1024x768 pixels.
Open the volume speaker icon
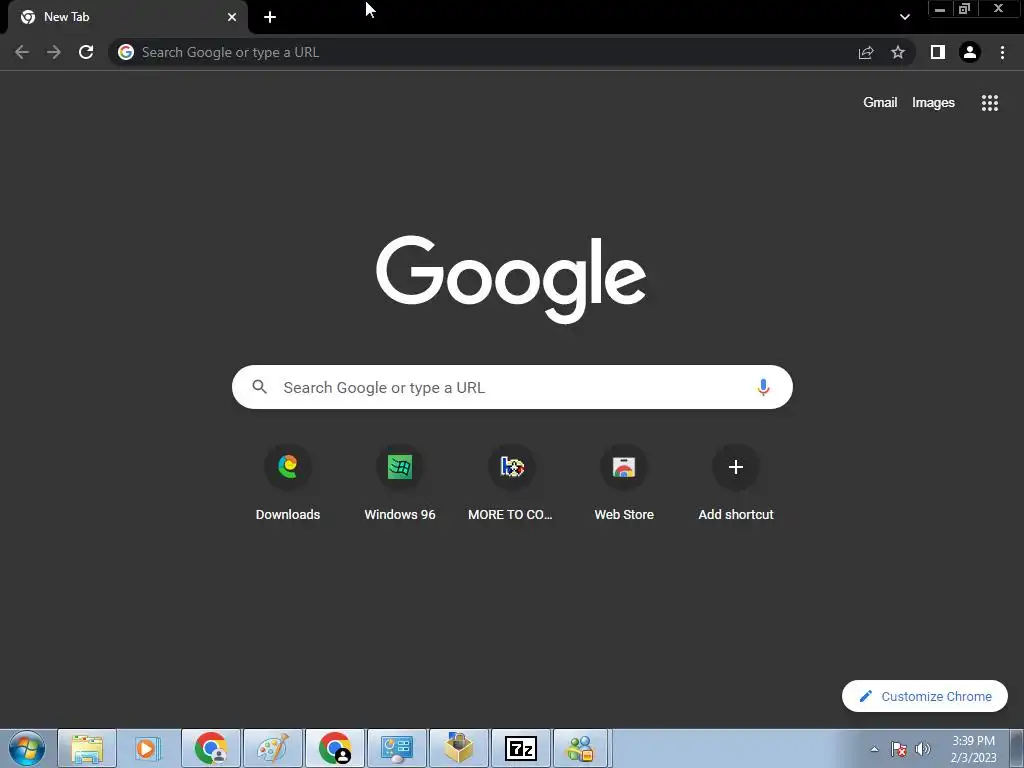[x=923, y=749]
